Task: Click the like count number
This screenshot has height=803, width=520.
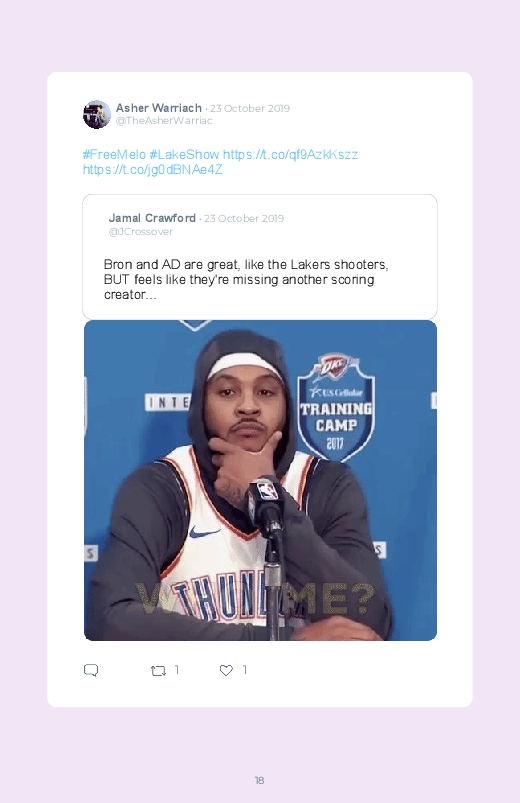Action: pyautogui.click(x=245, y=670)
